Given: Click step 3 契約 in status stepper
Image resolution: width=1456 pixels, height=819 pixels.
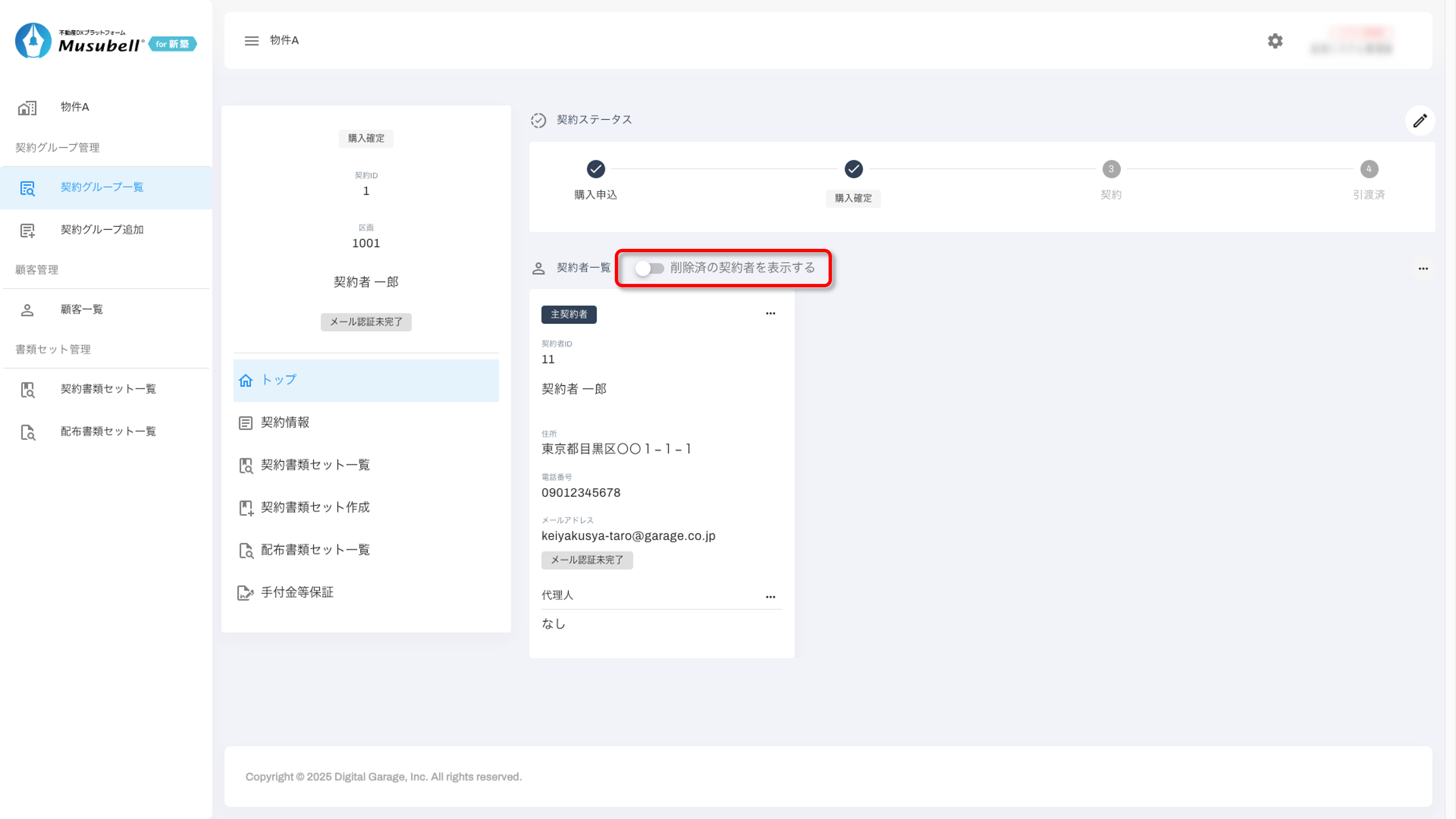Looking at the screenshot, I should pos(1111,169).
